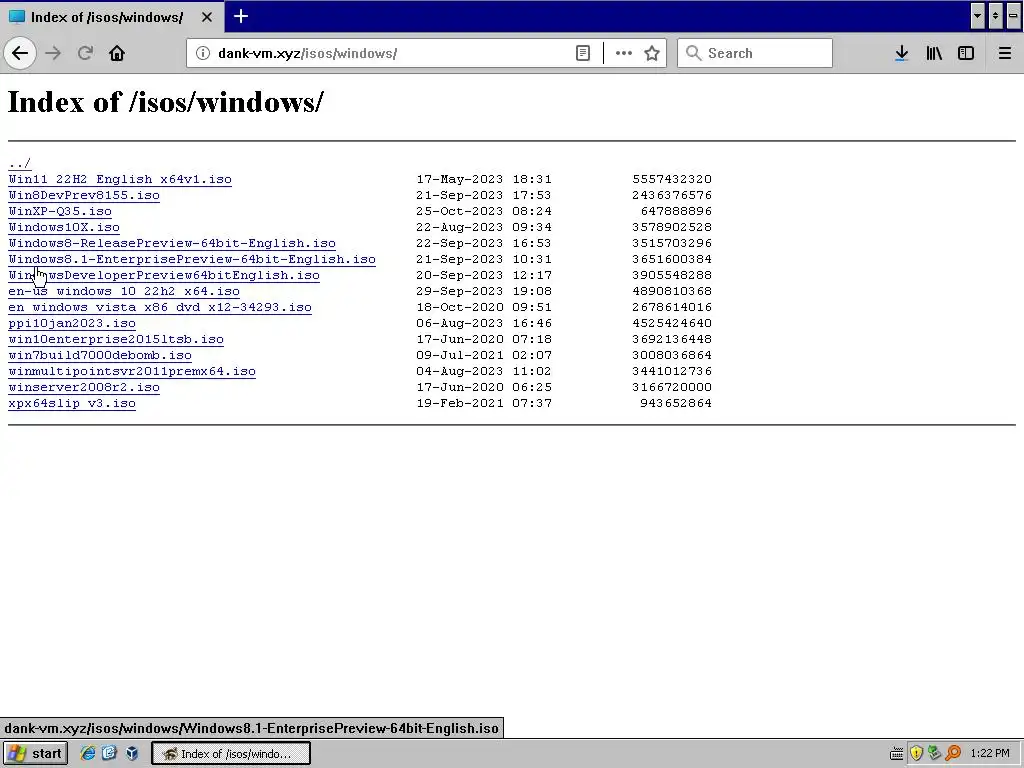The image size is (1024, 768).
Task: Click the file size '647888896'
Action: pos(676,211)
